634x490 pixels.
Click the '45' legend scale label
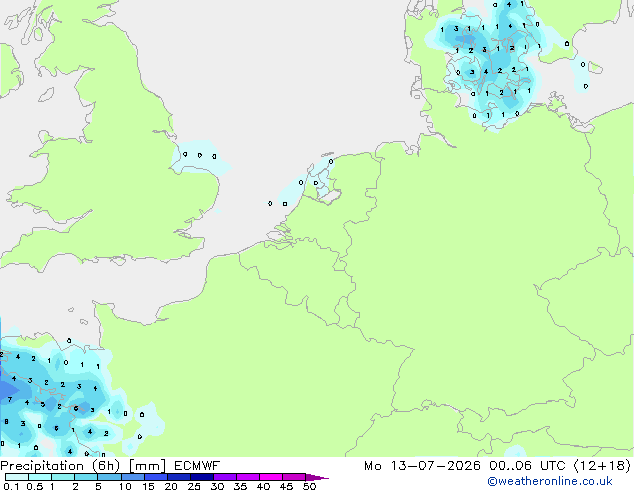click(286, 486)
